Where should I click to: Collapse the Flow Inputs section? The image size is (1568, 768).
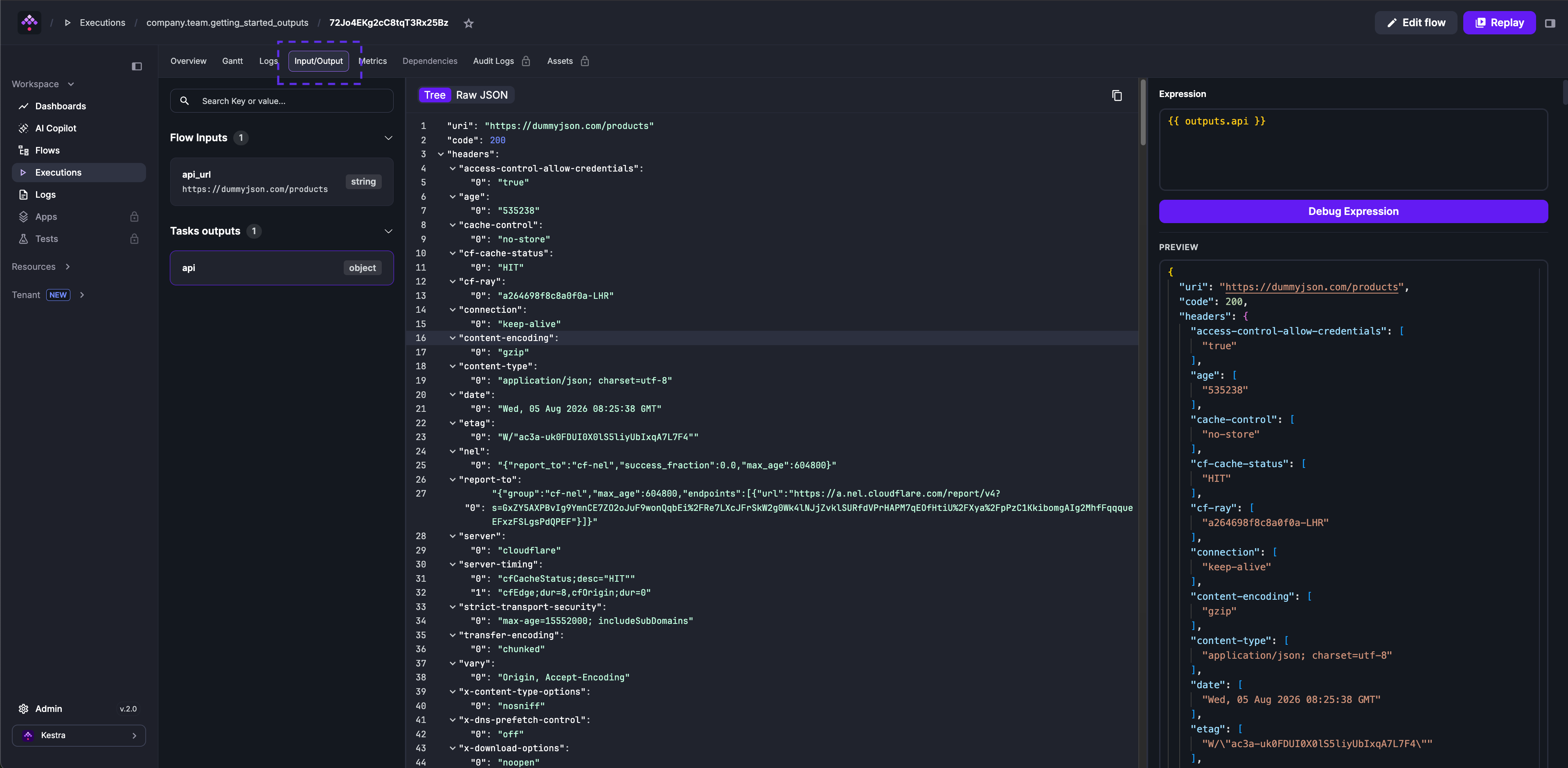click(x=388, y=138)
